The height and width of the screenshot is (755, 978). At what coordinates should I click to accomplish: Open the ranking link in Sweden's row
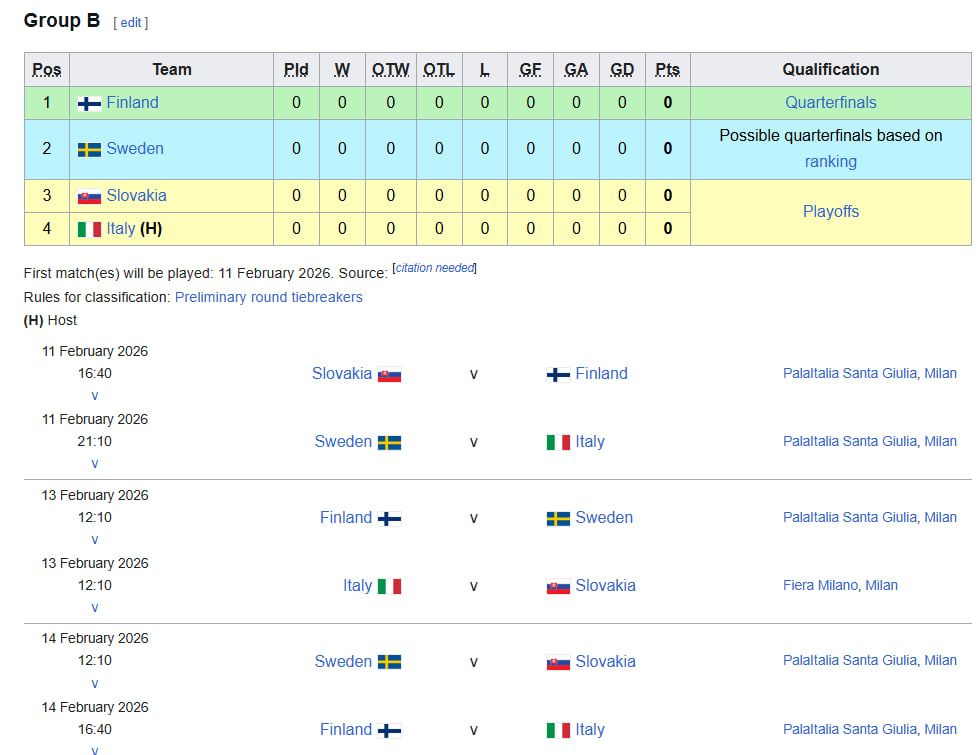pos(830,161)
